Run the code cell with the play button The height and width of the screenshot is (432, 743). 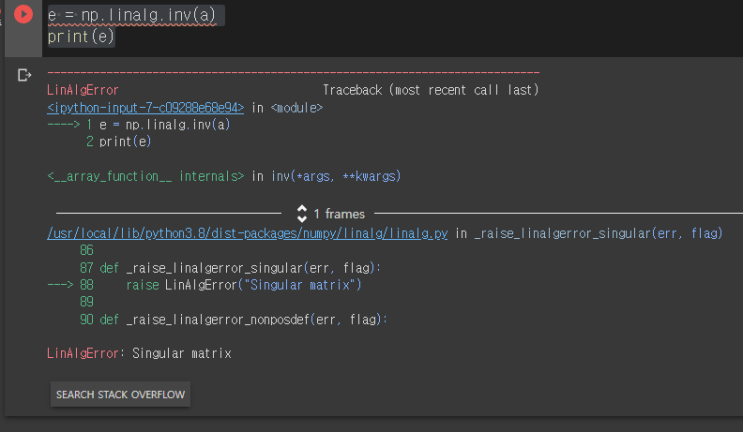click(22, 16)
